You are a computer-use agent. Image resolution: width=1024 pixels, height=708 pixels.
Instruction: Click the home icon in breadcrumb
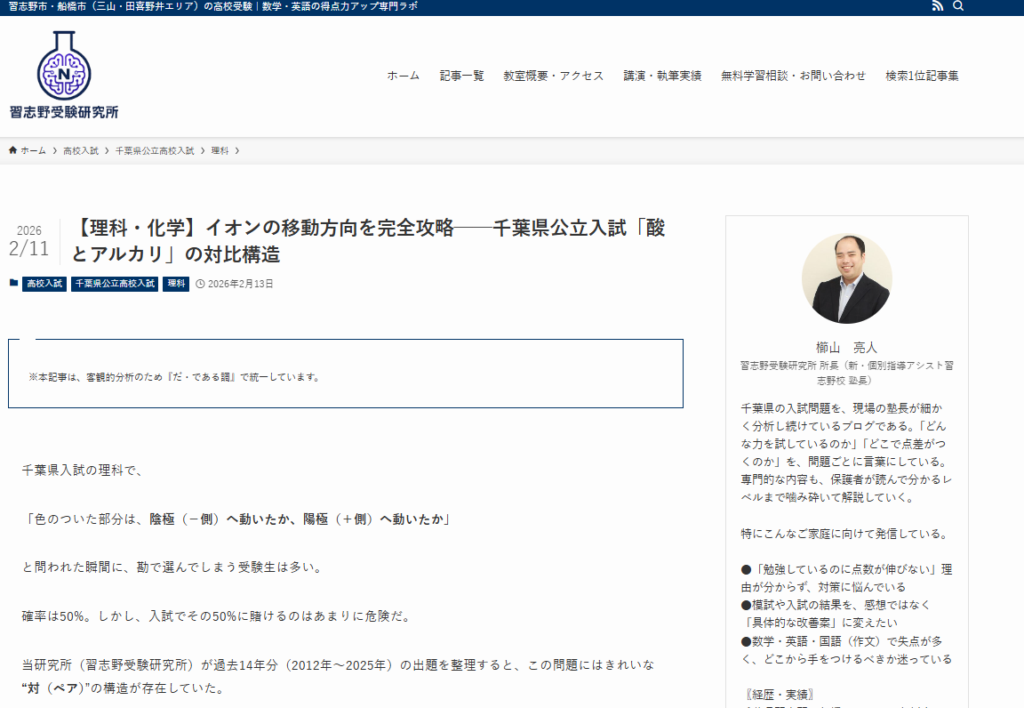(x=13, y=150)
